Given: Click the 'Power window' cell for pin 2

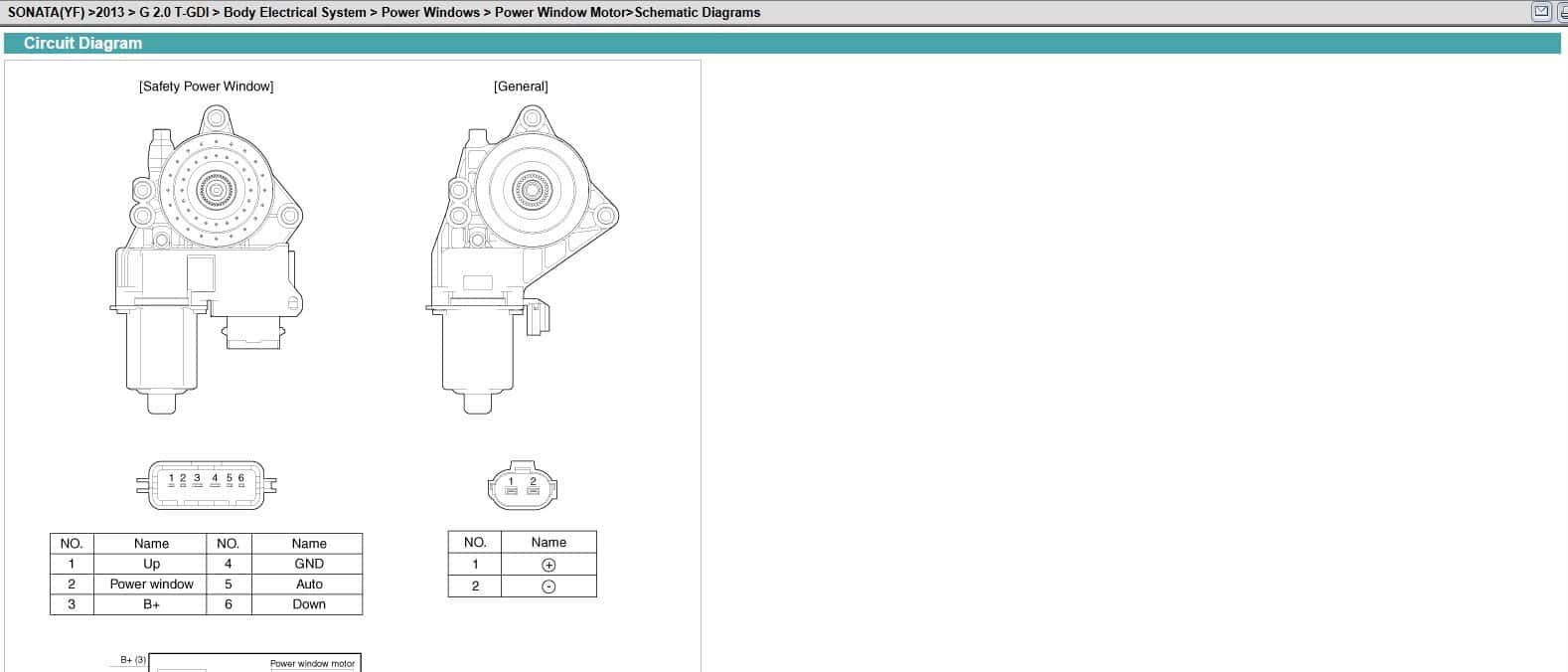Looking at the screenshot, I should [x=151, y=585].
